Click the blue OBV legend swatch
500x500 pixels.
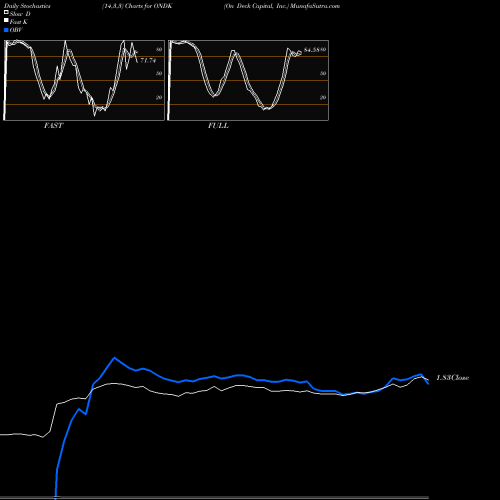point(6,30)
